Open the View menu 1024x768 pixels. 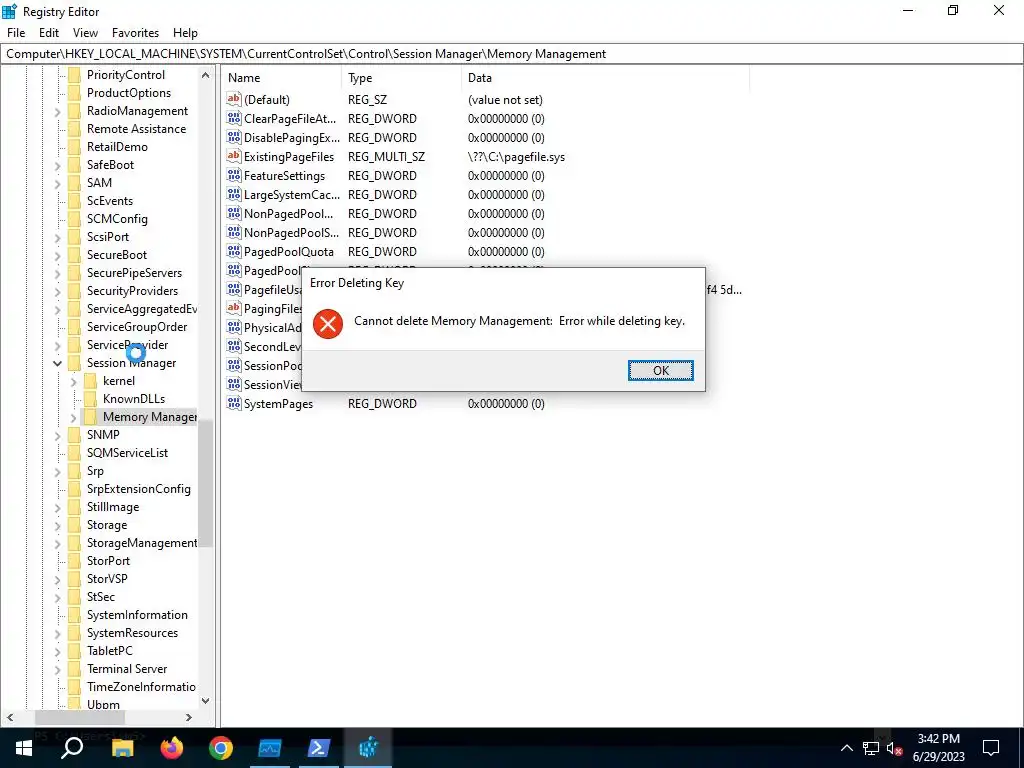[85, 33]
